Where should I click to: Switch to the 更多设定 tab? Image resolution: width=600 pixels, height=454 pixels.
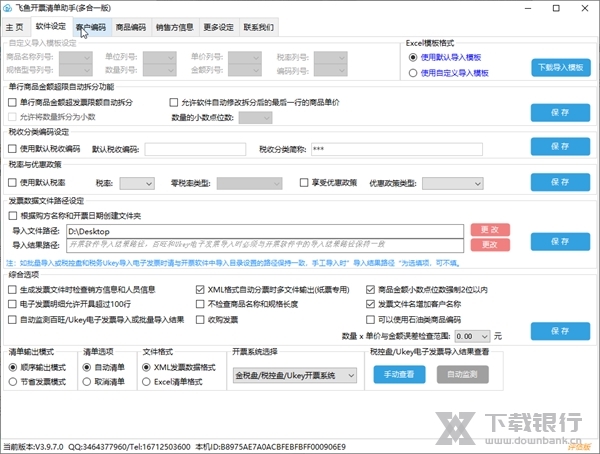pyautogui.click(x=218, y=27)
